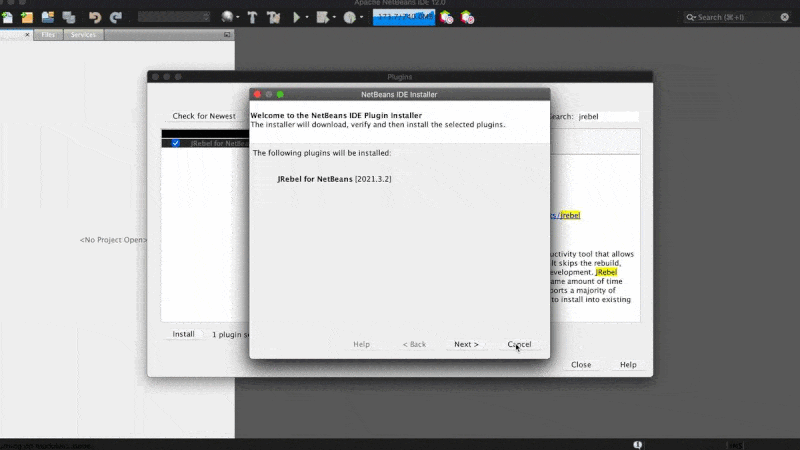Minimize the Projects window group panel

point(227,35)
